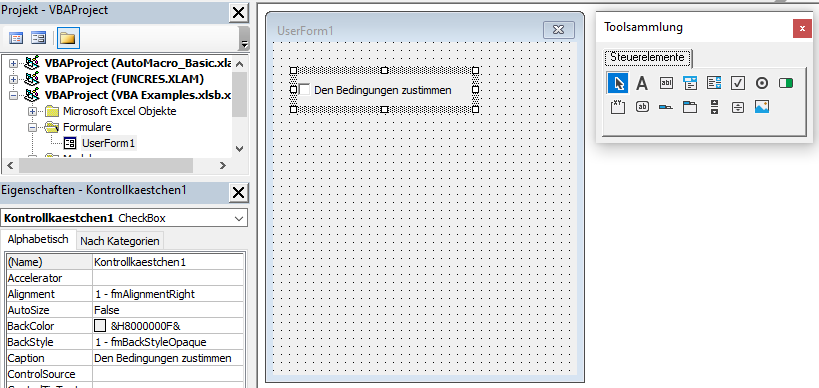Open the Steuerelemente tab in the Toolsammlung
819x388 pixels.
pos(647,57)
